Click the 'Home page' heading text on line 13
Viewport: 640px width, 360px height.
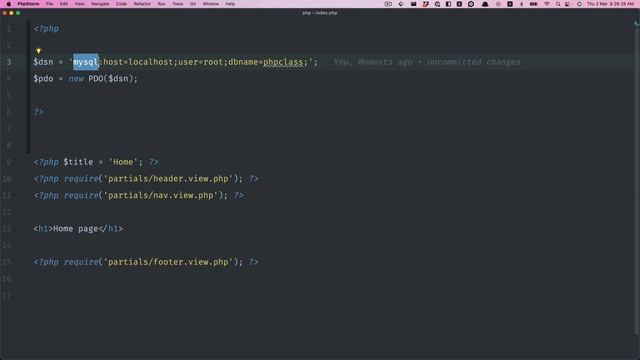coord(76,229)
